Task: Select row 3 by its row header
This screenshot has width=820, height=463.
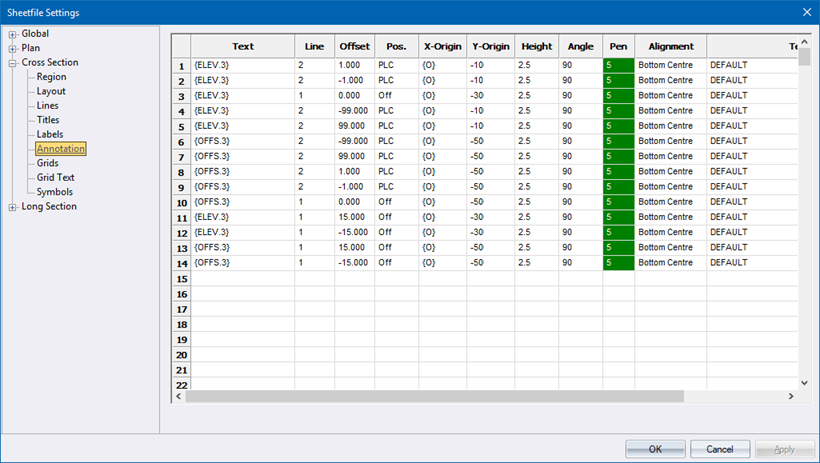Action: click(x=181, y=96)
